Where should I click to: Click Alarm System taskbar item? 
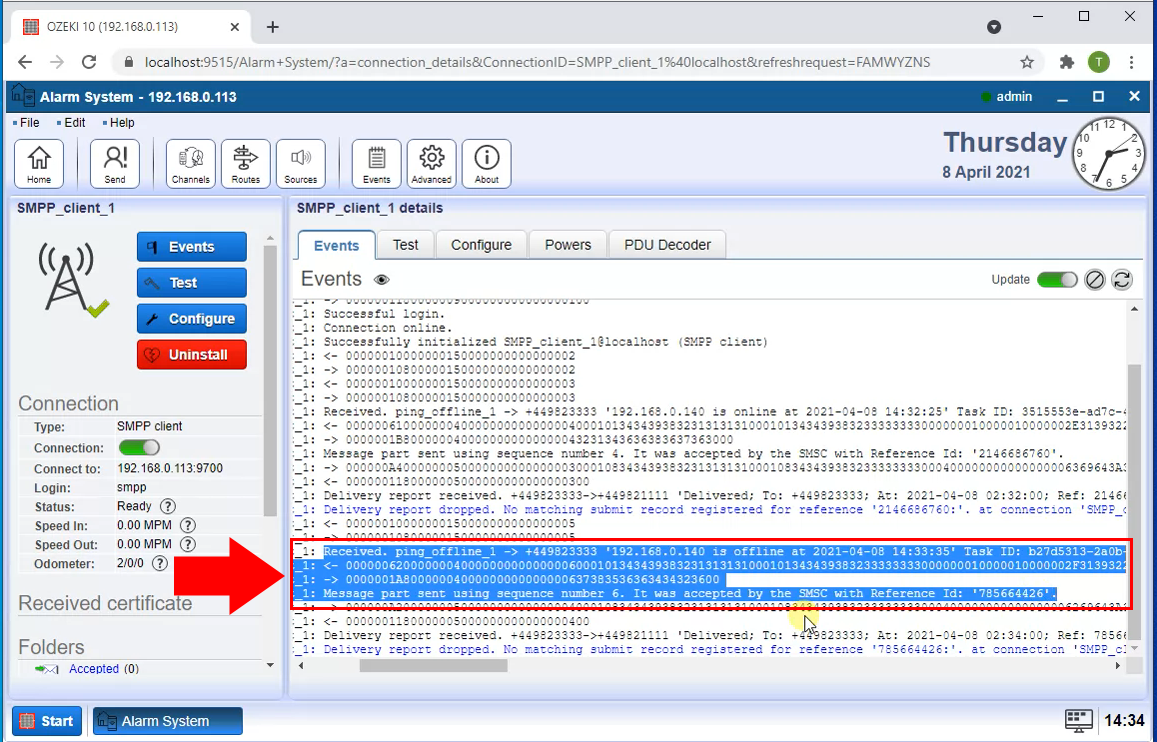coord(167,721)
